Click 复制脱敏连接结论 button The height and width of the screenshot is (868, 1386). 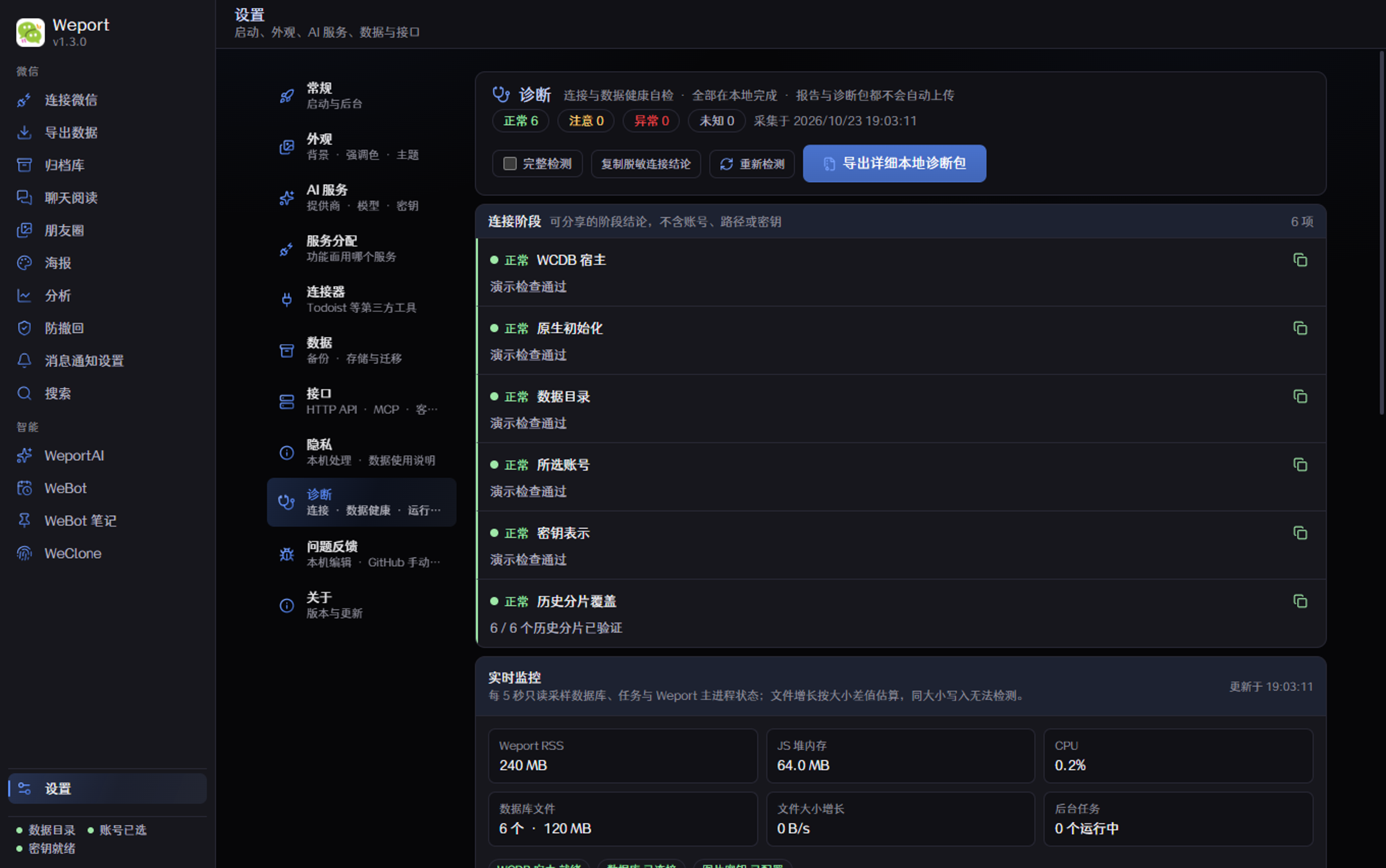(x=645, y=164)
